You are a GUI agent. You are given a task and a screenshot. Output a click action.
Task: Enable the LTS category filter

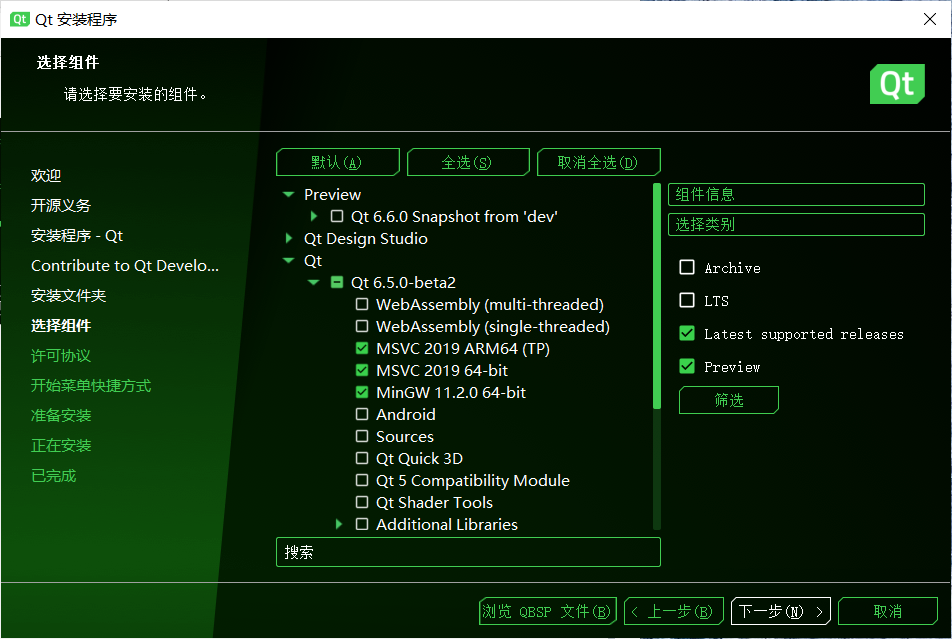click(687, 300)
